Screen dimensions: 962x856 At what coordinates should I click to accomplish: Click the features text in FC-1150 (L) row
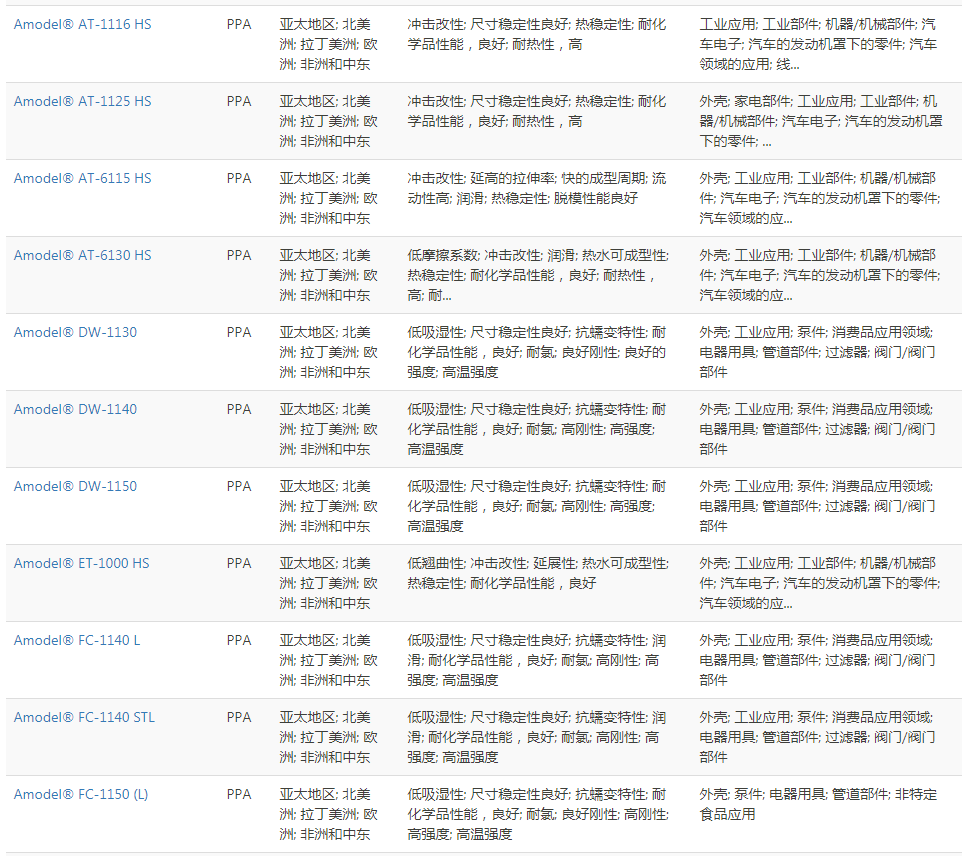click(x=538, y=814)
